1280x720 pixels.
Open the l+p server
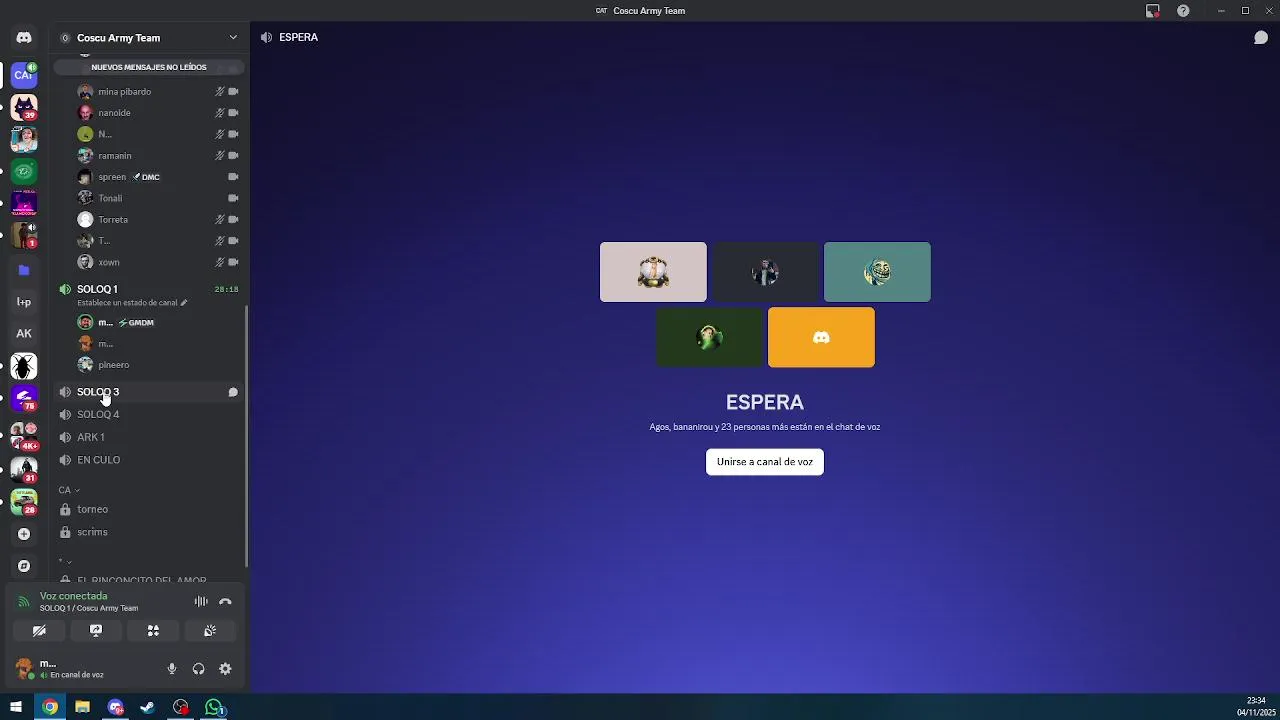click(24, 302)
